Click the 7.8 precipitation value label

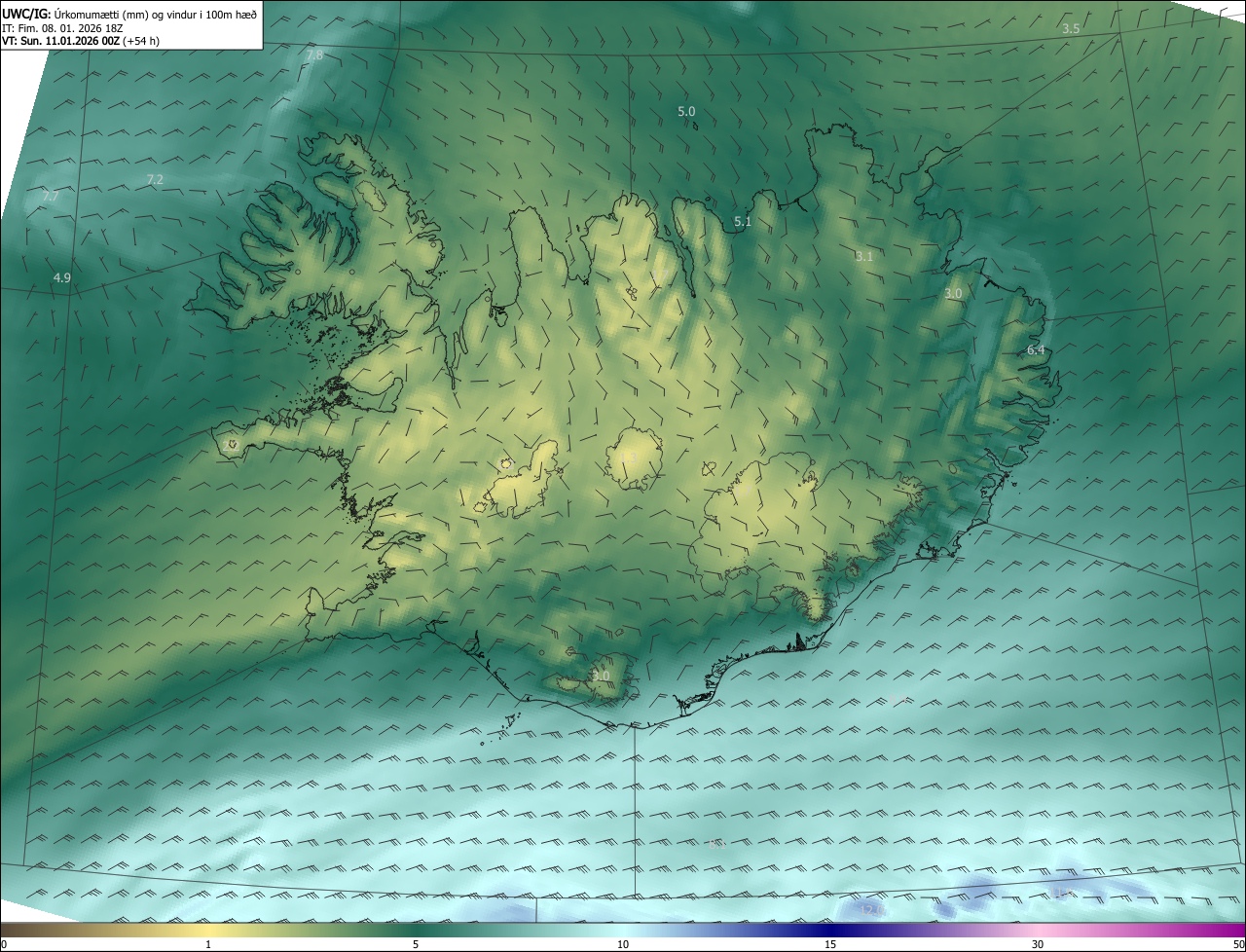(314, 55)
